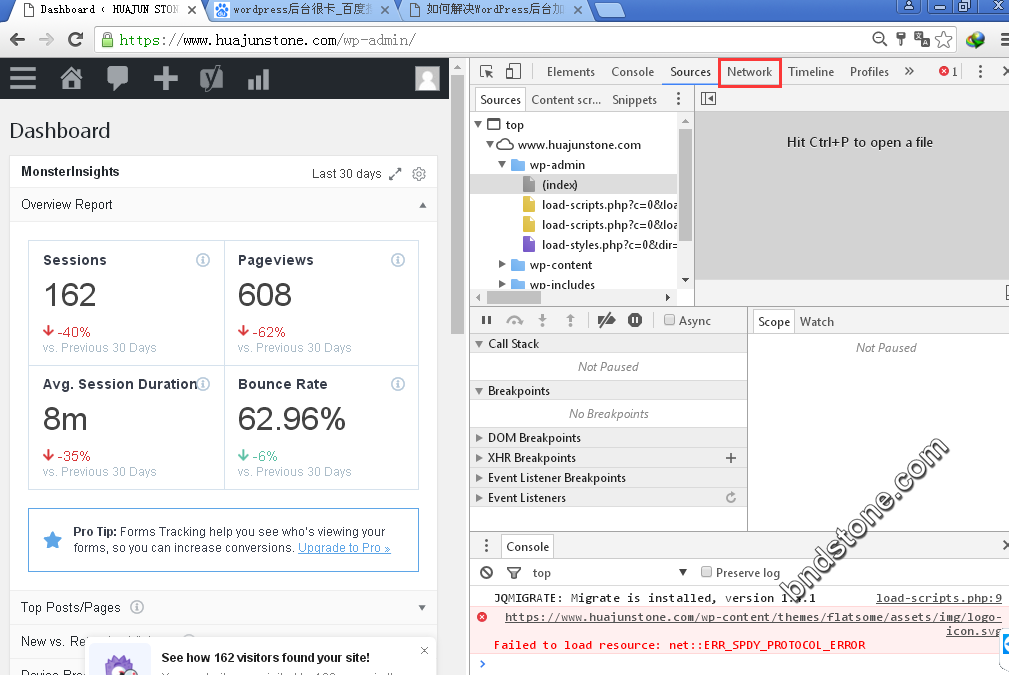Switch to the Console tab in DevTools
This screenshot has width=1009, height=675.
coord(633,72)
